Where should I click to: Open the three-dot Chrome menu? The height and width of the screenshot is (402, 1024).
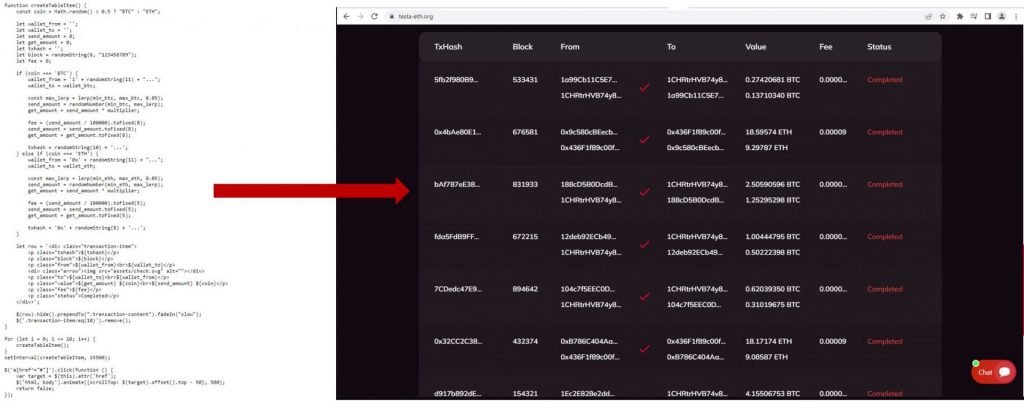point(1014,16)
